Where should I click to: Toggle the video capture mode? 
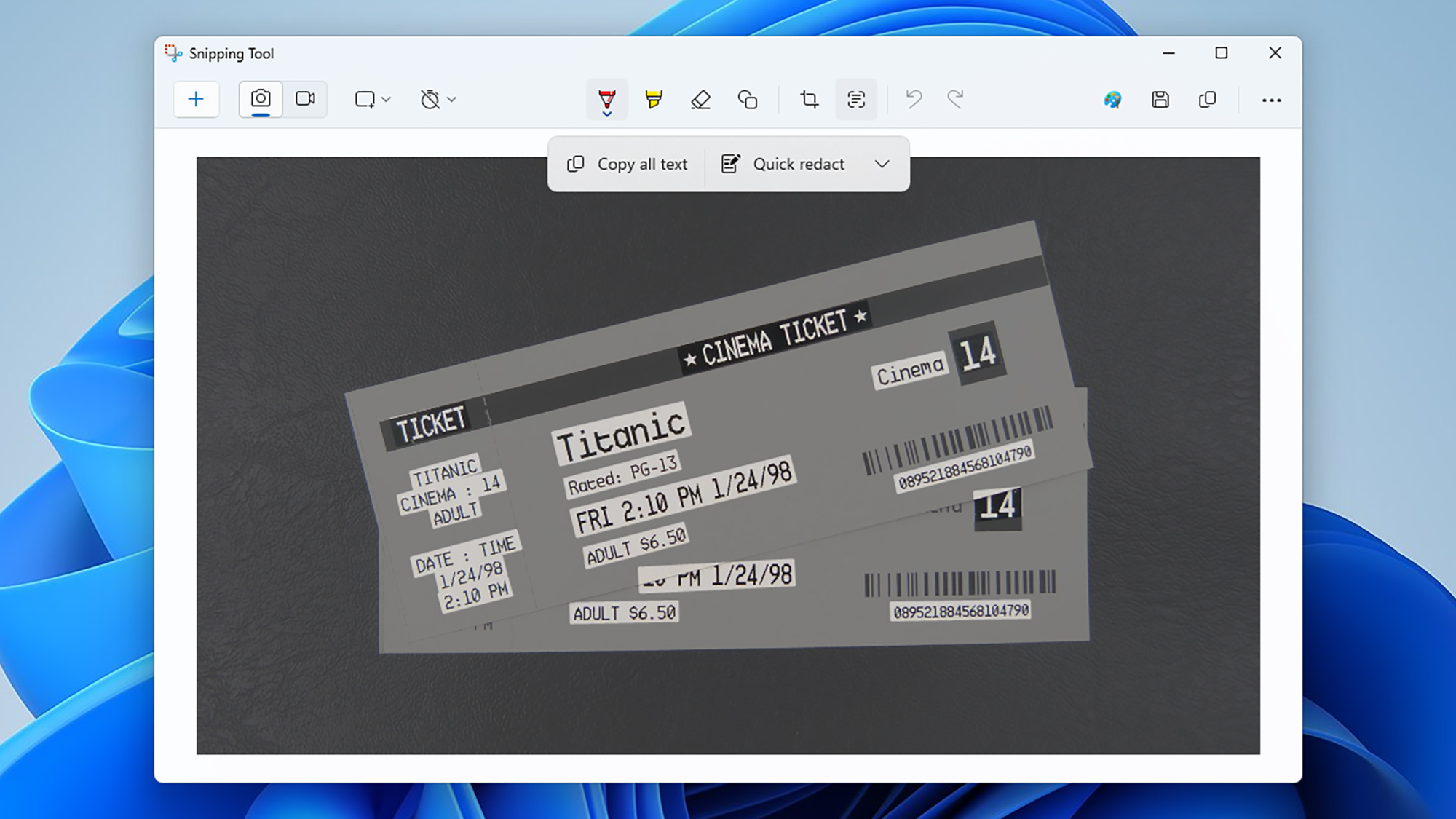coord(305,99)
